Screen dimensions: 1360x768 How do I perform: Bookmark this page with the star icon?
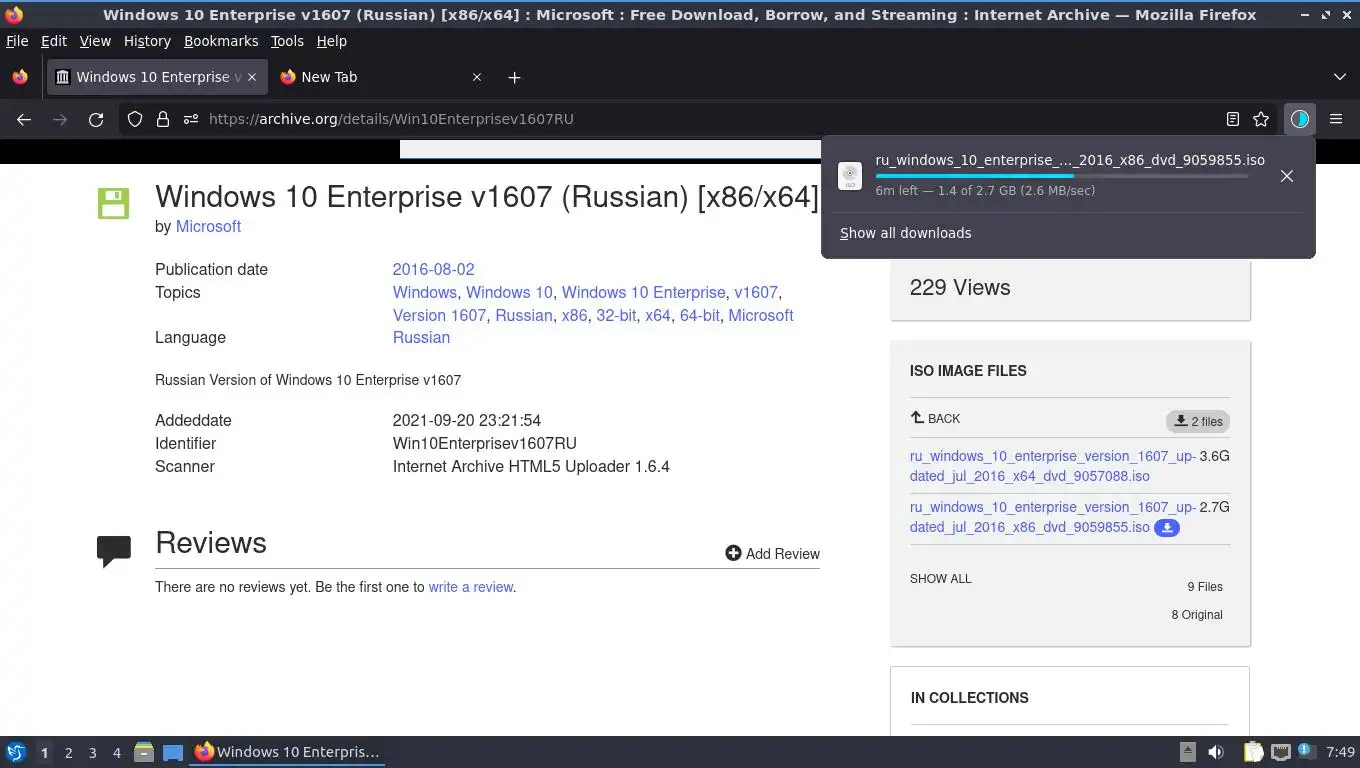pyautogui.click(x=1261, y=119)
